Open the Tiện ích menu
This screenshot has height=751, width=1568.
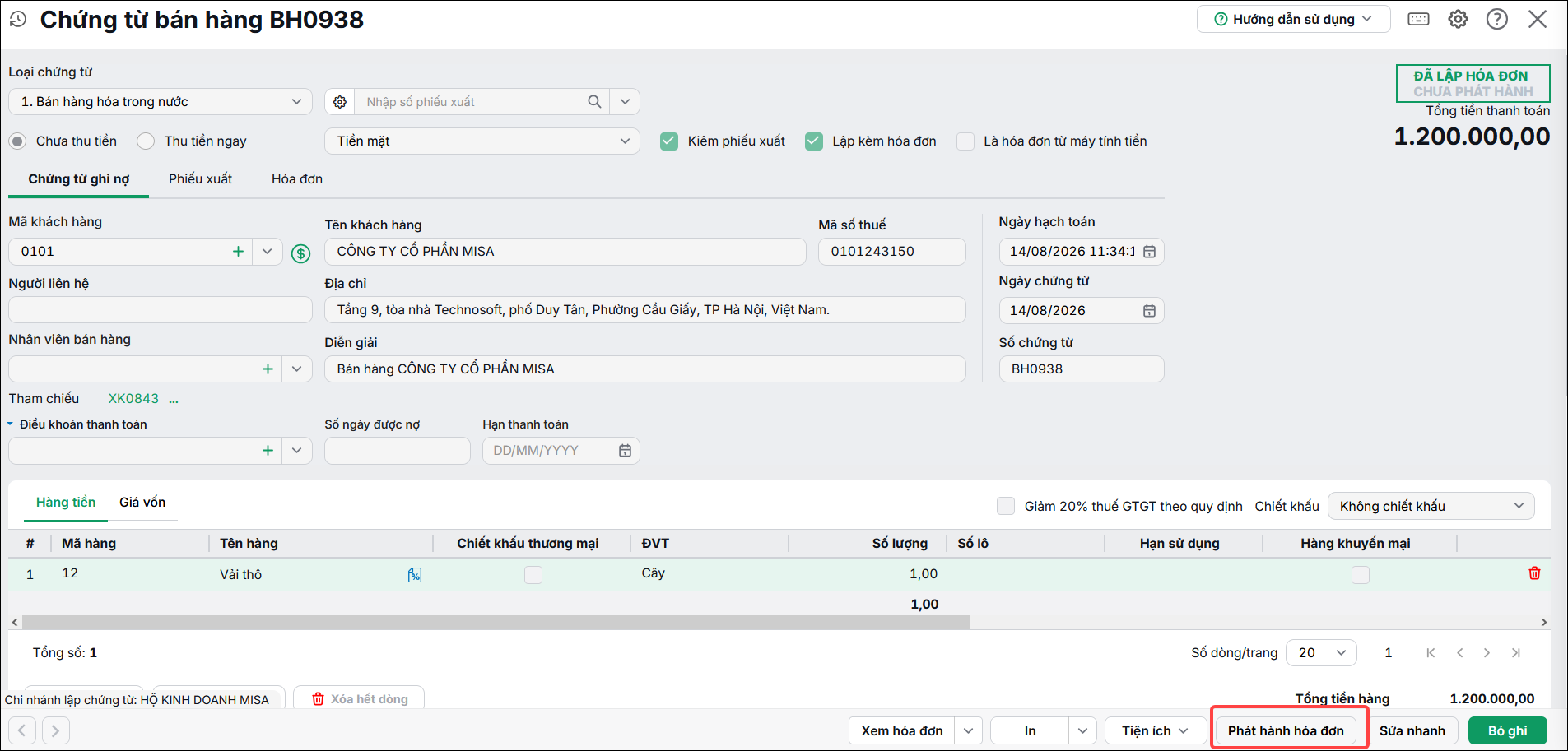tap(1155, 730)
